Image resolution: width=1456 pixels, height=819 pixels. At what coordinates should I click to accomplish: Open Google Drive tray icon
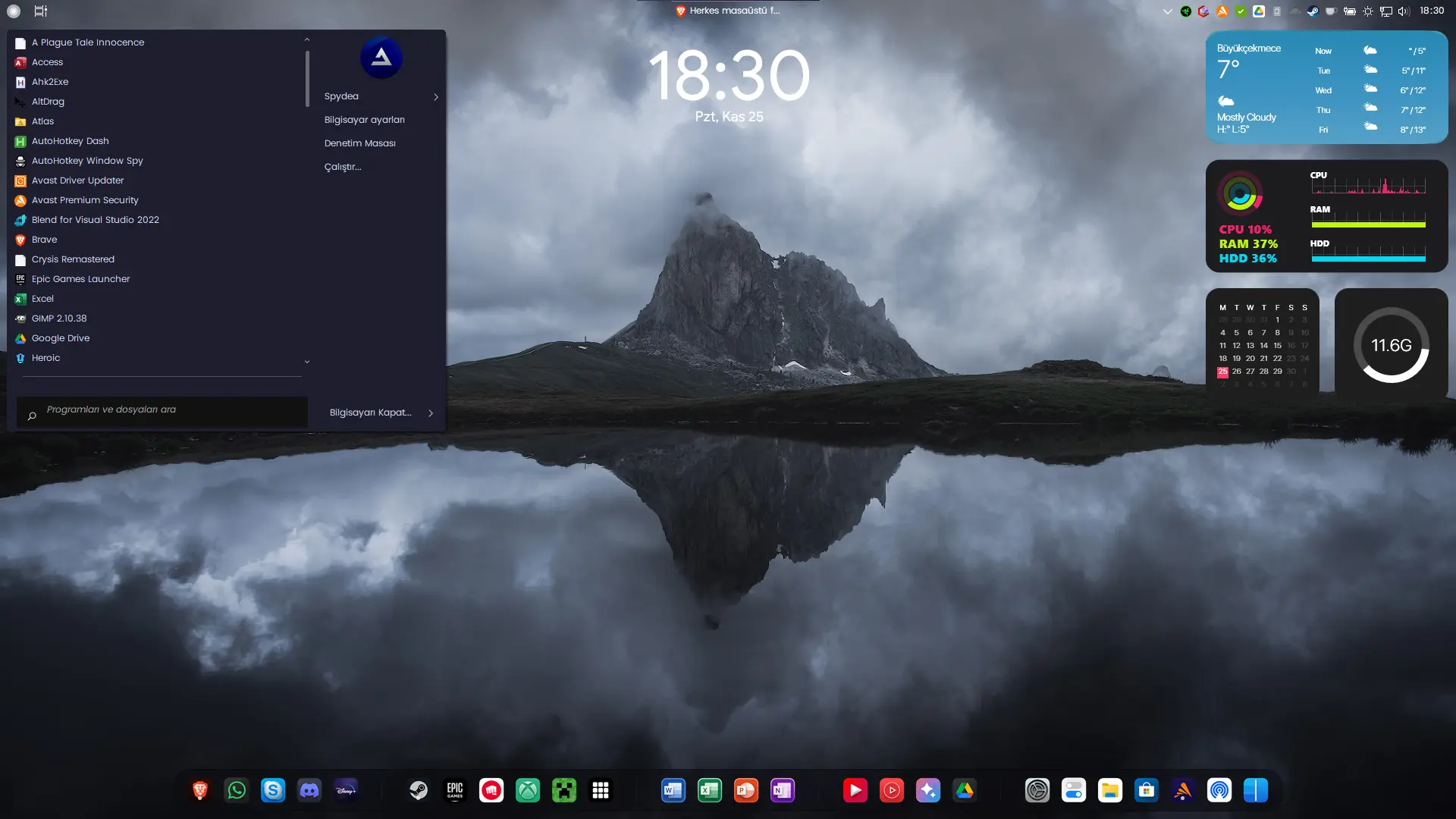point(1259,11)
